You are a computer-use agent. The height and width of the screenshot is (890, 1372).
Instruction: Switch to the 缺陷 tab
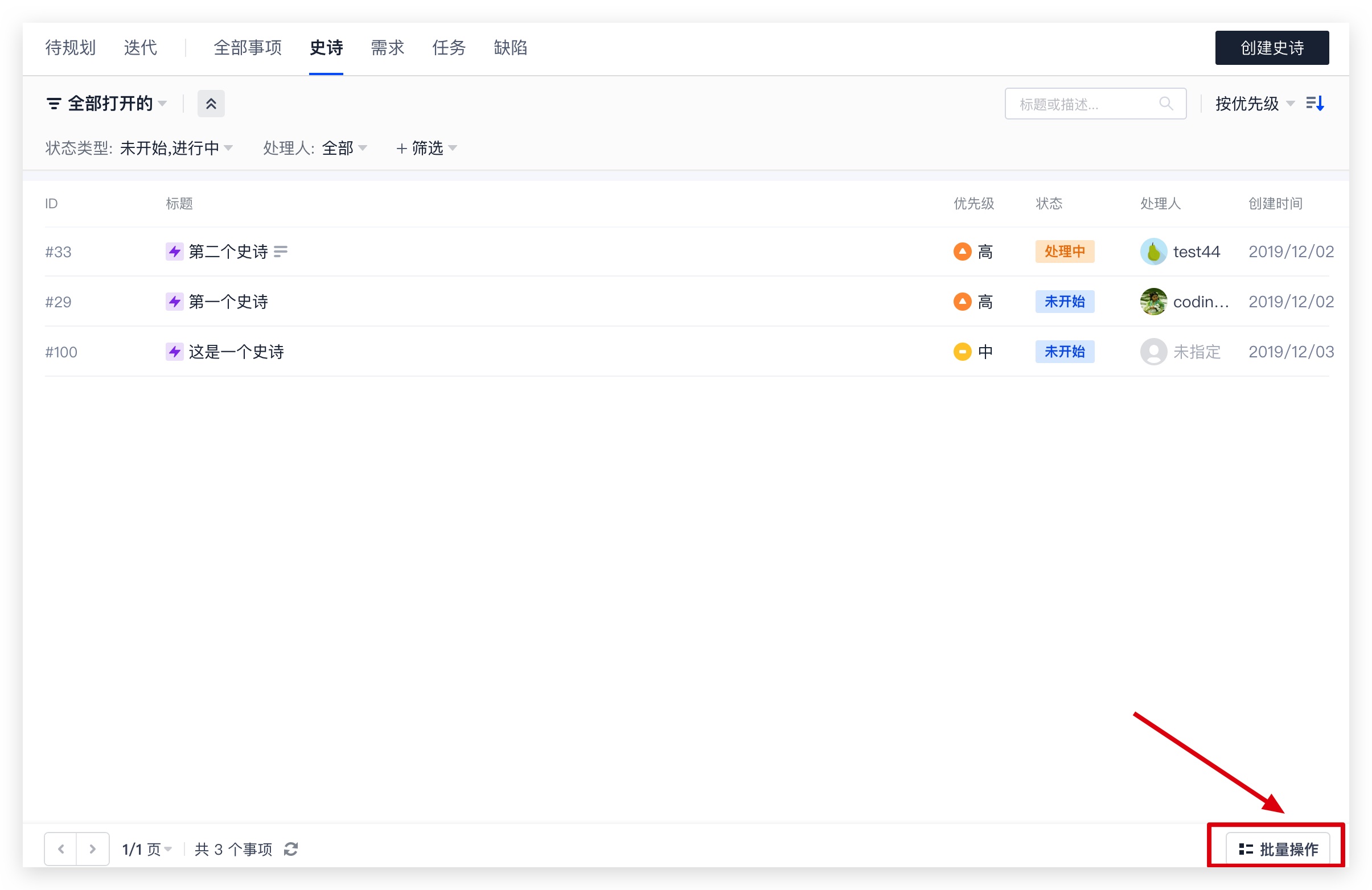(510, 48)
